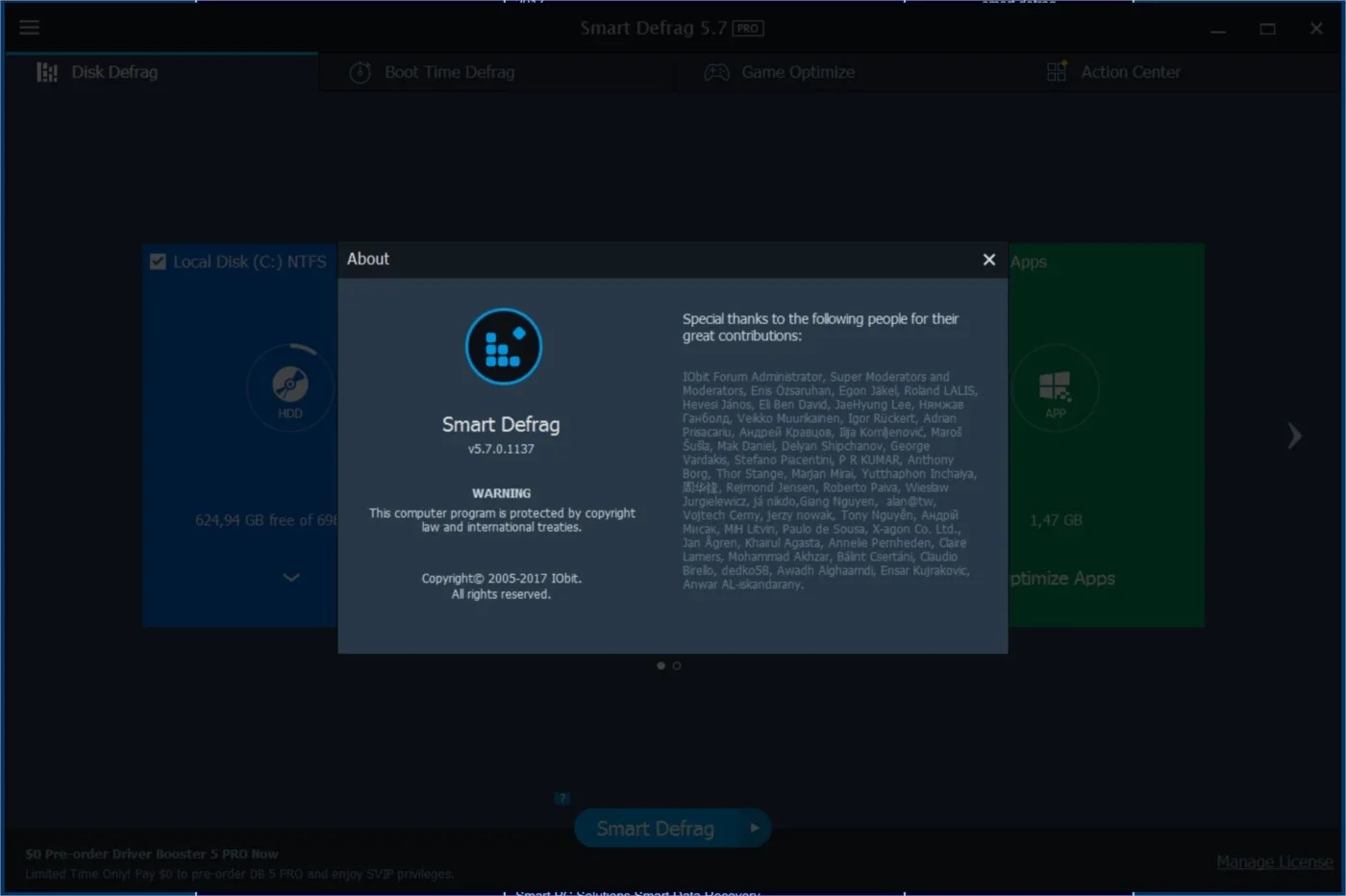Screen dimensions: 1346x896
Task: Open the Boot Time Defrag tab
Action: [433, 72]
